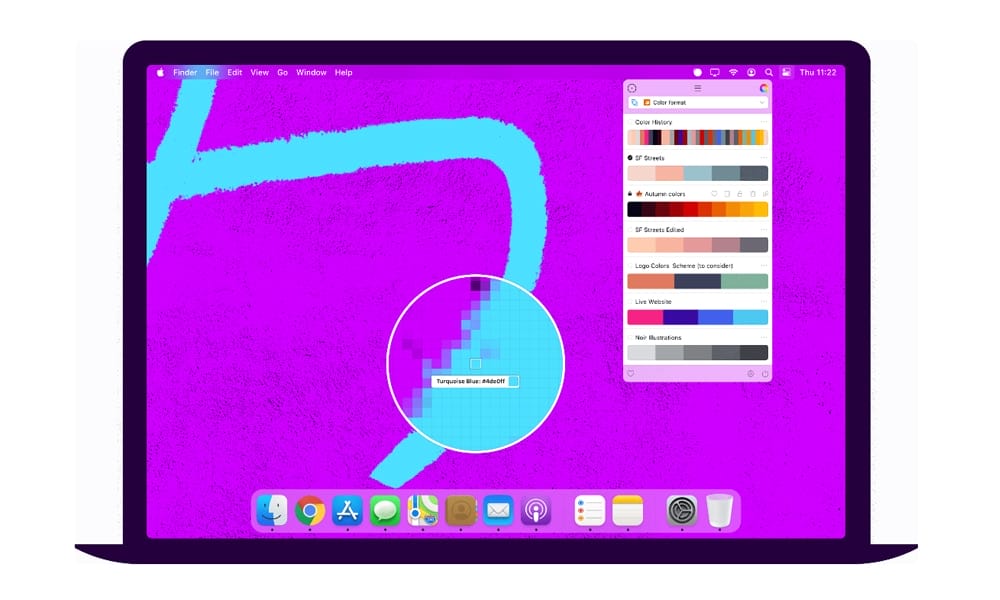Open Podcasts from the dock
The height and width of the screenshot is (600, 1000).
536,511
